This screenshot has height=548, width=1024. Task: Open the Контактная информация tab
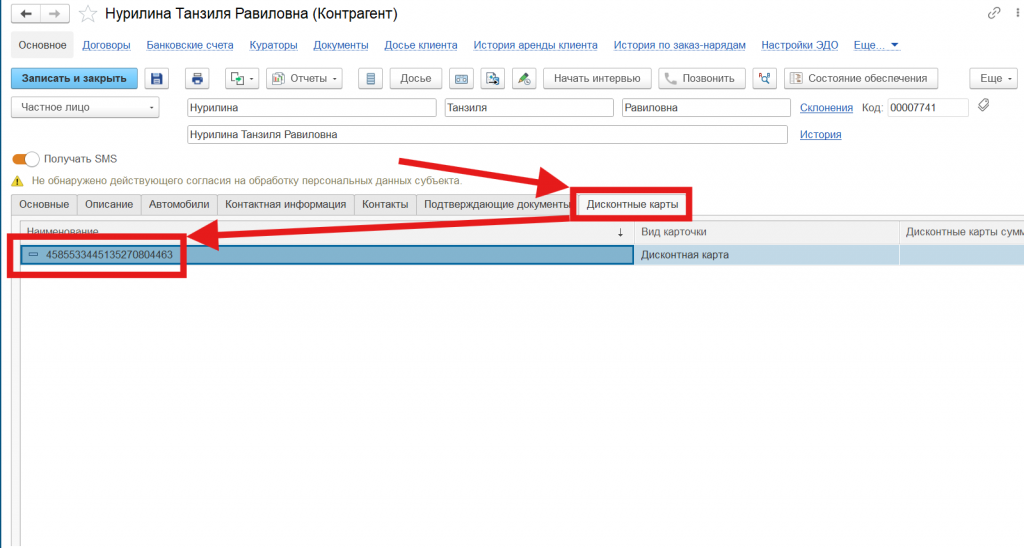coord(285,204)
